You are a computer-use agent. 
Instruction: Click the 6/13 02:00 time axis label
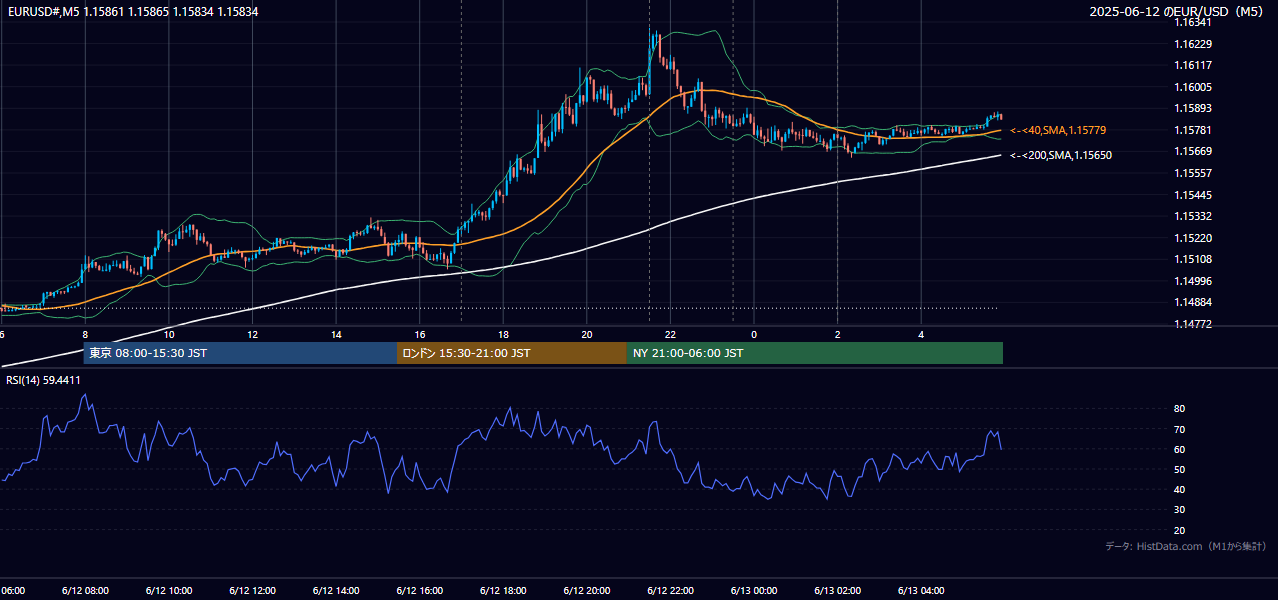click(x=837, y=591)
